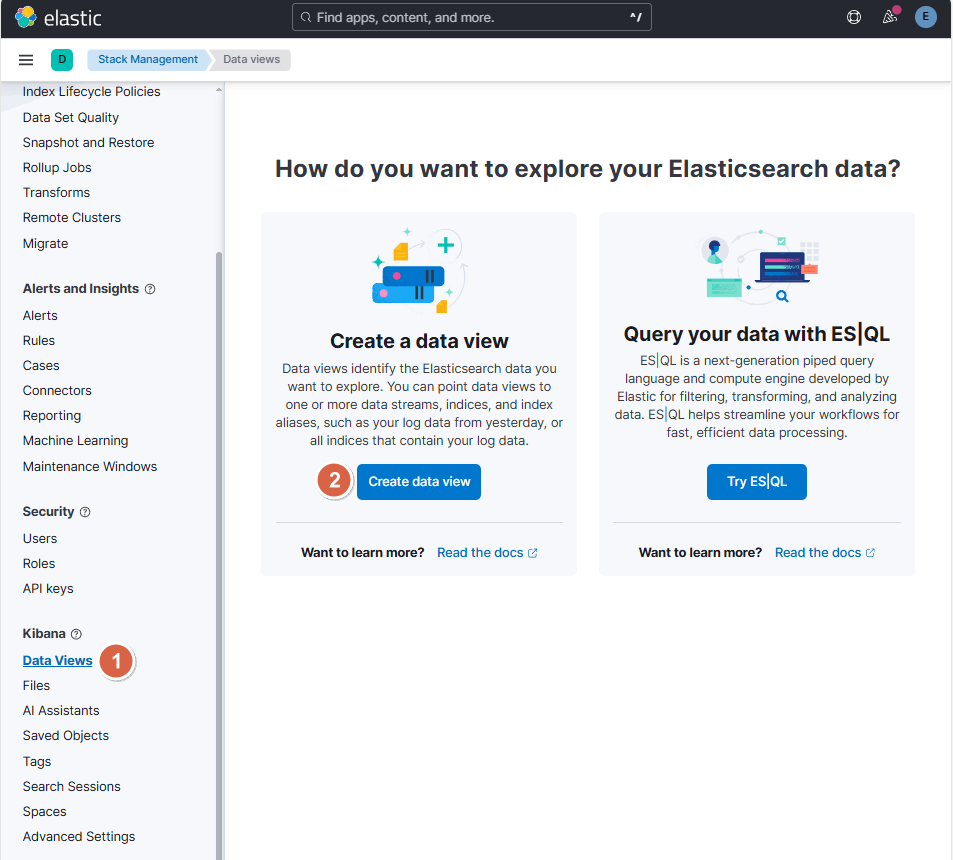The image size is (953, 860).
Task: Open Spaces in sidebar
Action: 44,811
